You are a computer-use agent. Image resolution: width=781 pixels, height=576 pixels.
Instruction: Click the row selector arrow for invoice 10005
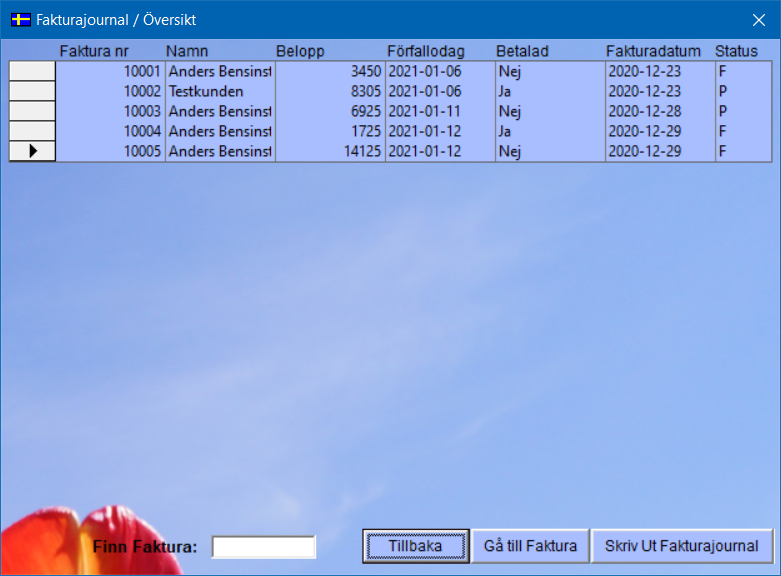point(32,151)
